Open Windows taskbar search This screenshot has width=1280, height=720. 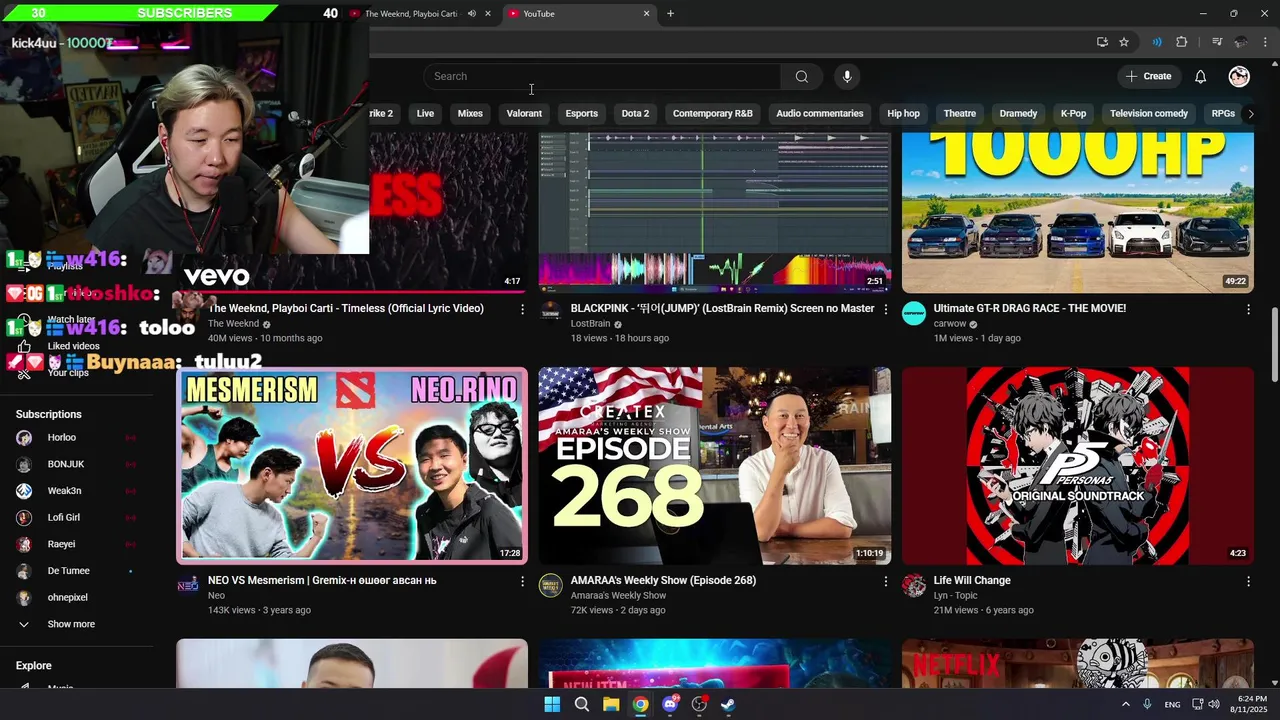point(581,704)
